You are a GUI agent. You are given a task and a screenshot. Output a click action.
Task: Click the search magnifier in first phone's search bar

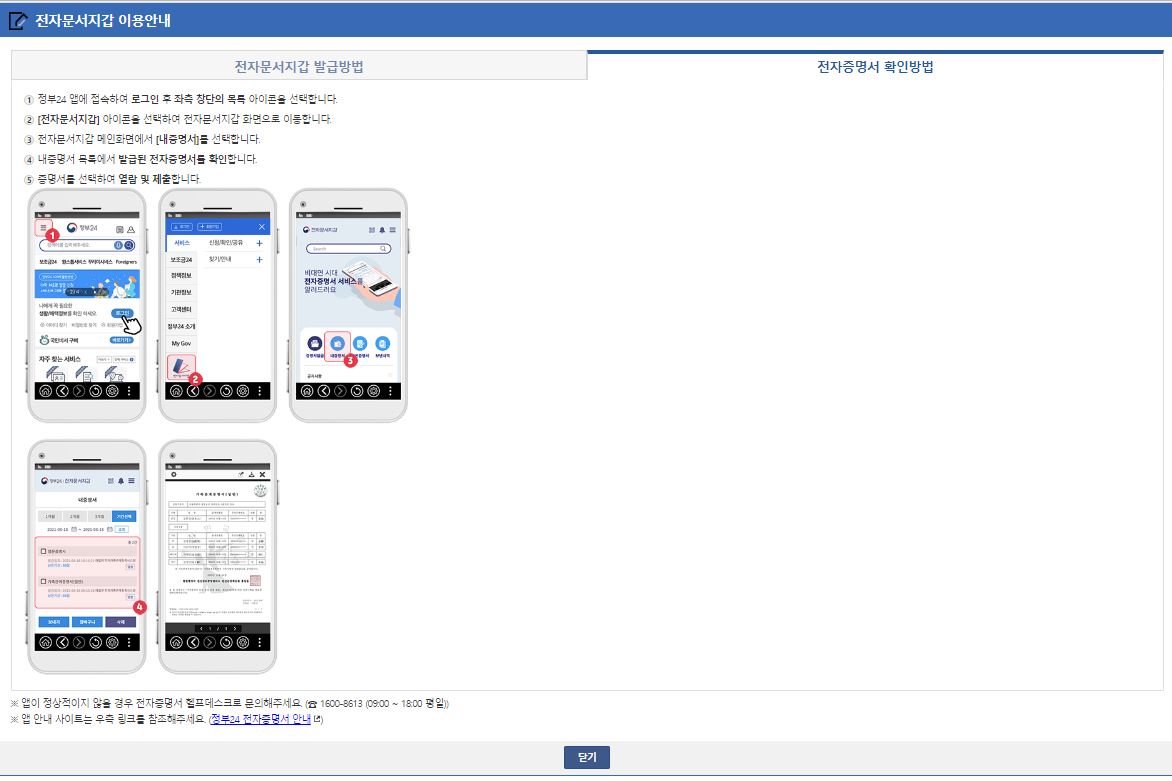pos(131,246)
